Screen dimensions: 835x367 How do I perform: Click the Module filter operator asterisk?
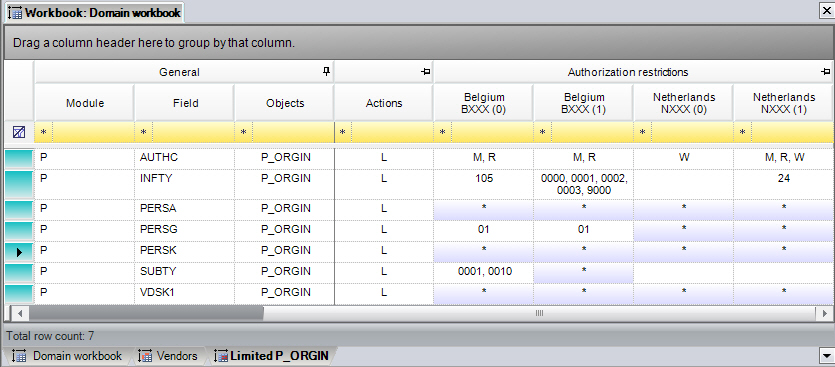[x=44, y=132]
